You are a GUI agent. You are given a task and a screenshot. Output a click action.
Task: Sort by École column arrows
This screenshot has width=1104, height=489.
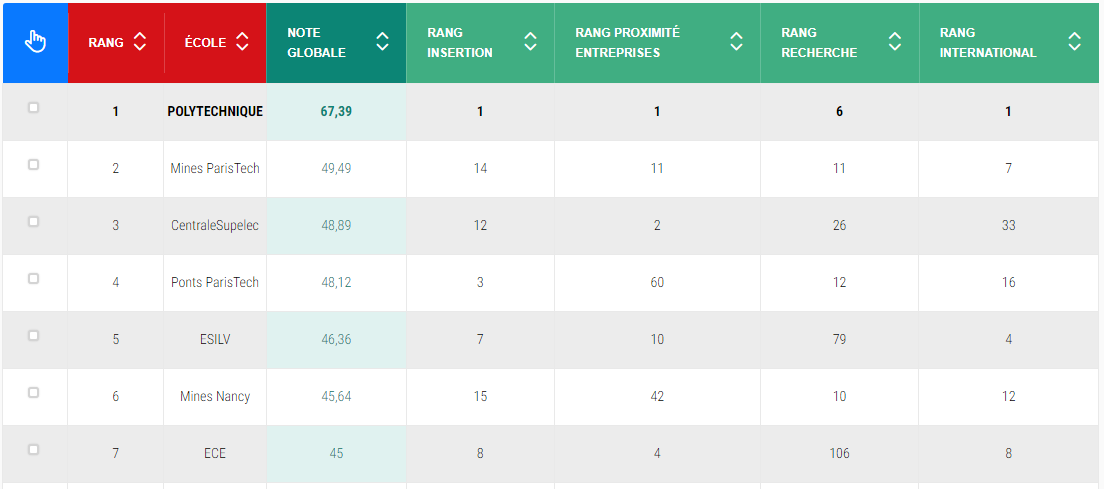point(242,42)
